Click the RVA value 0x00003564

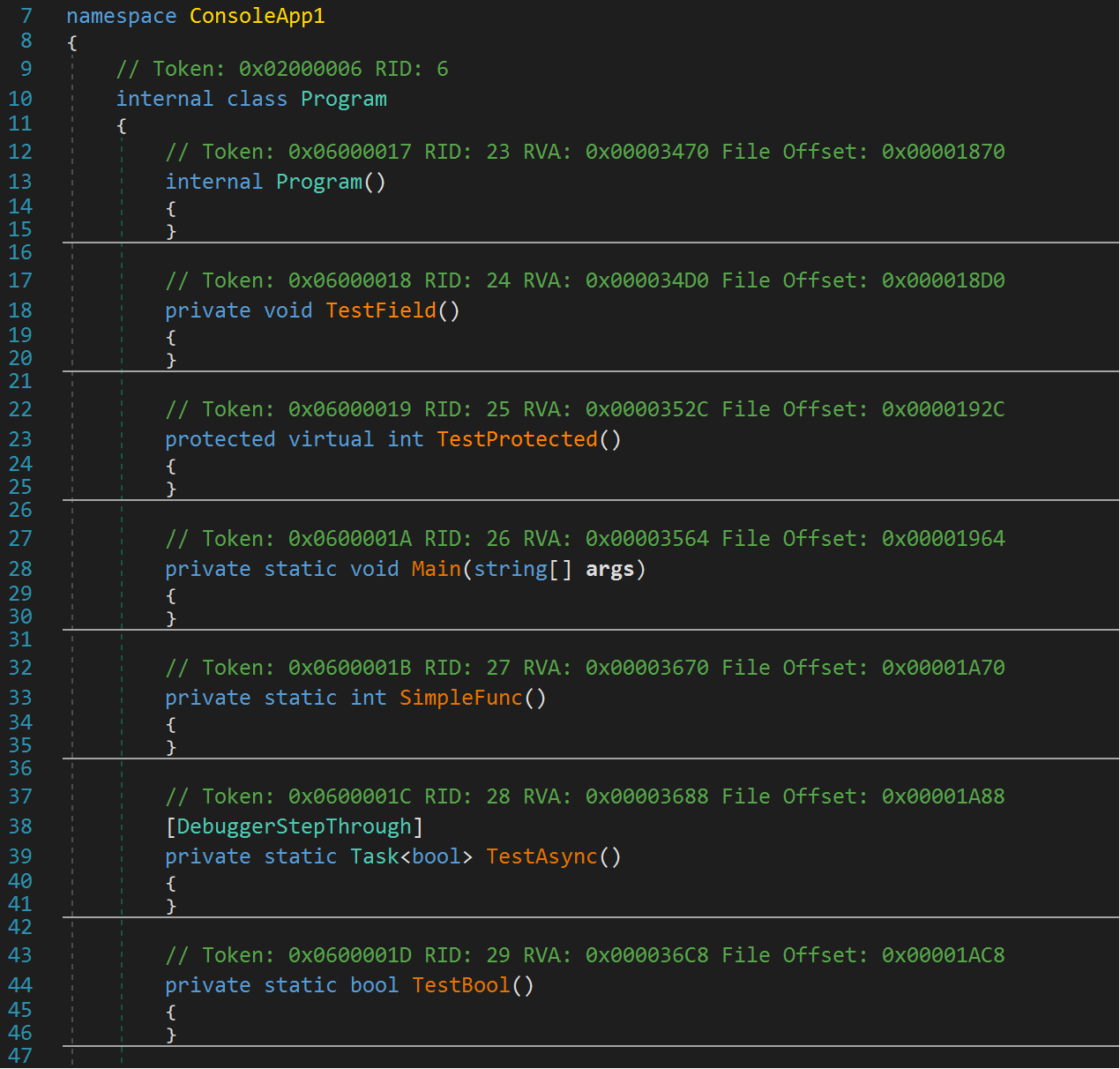click(646, 539)
